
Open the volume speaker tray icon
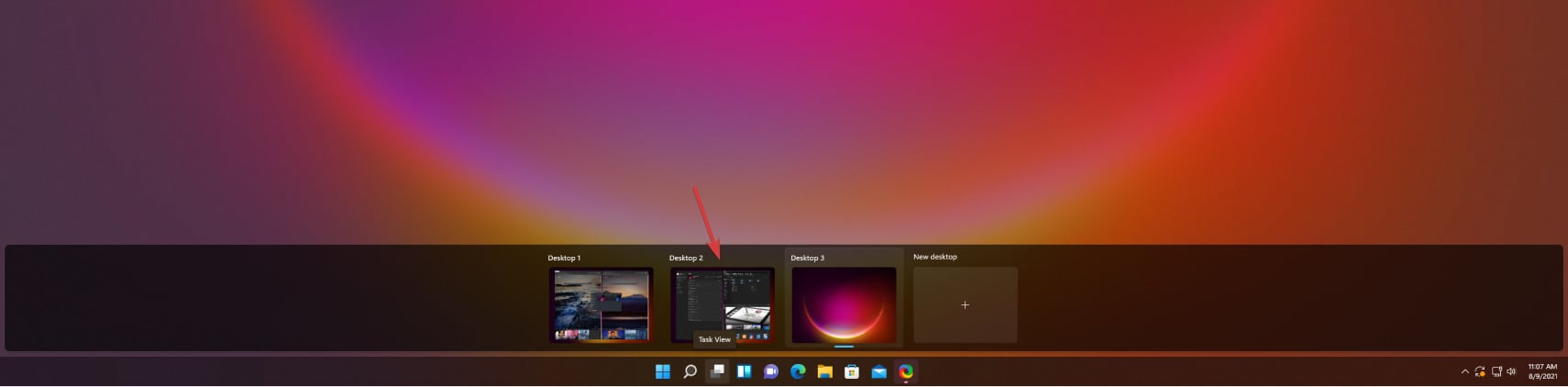[x=1511, y=371]
